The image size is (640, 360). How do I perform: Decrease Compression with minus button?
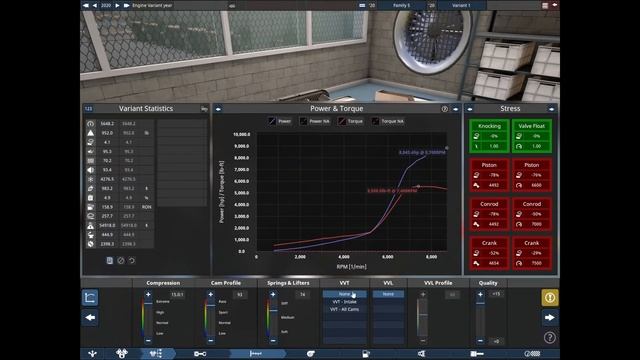(148, 340)
